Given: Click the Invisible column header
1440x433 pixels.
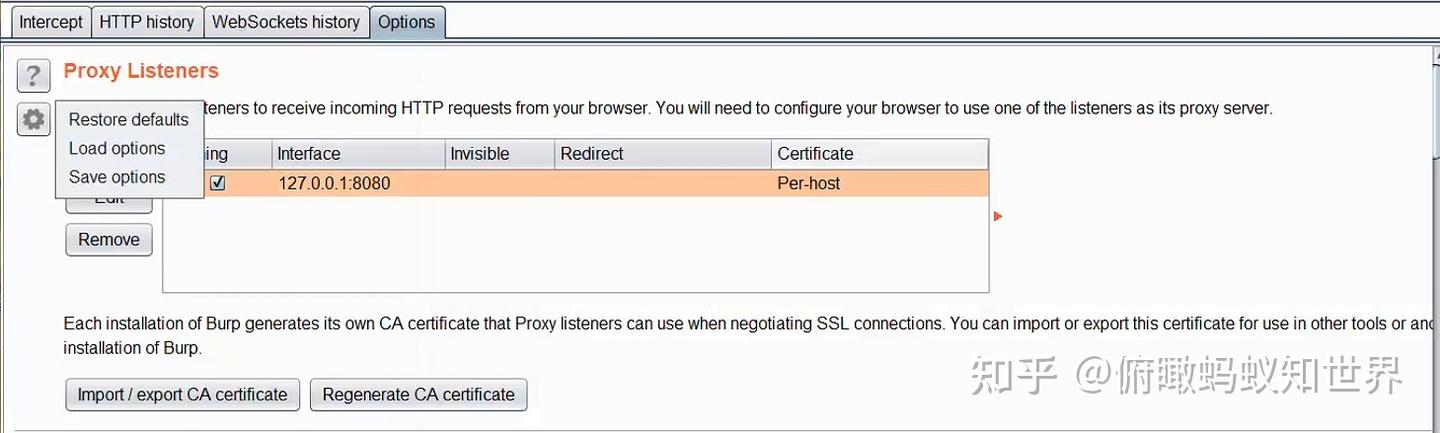Looking at the screenshot, I should [499, 154].
